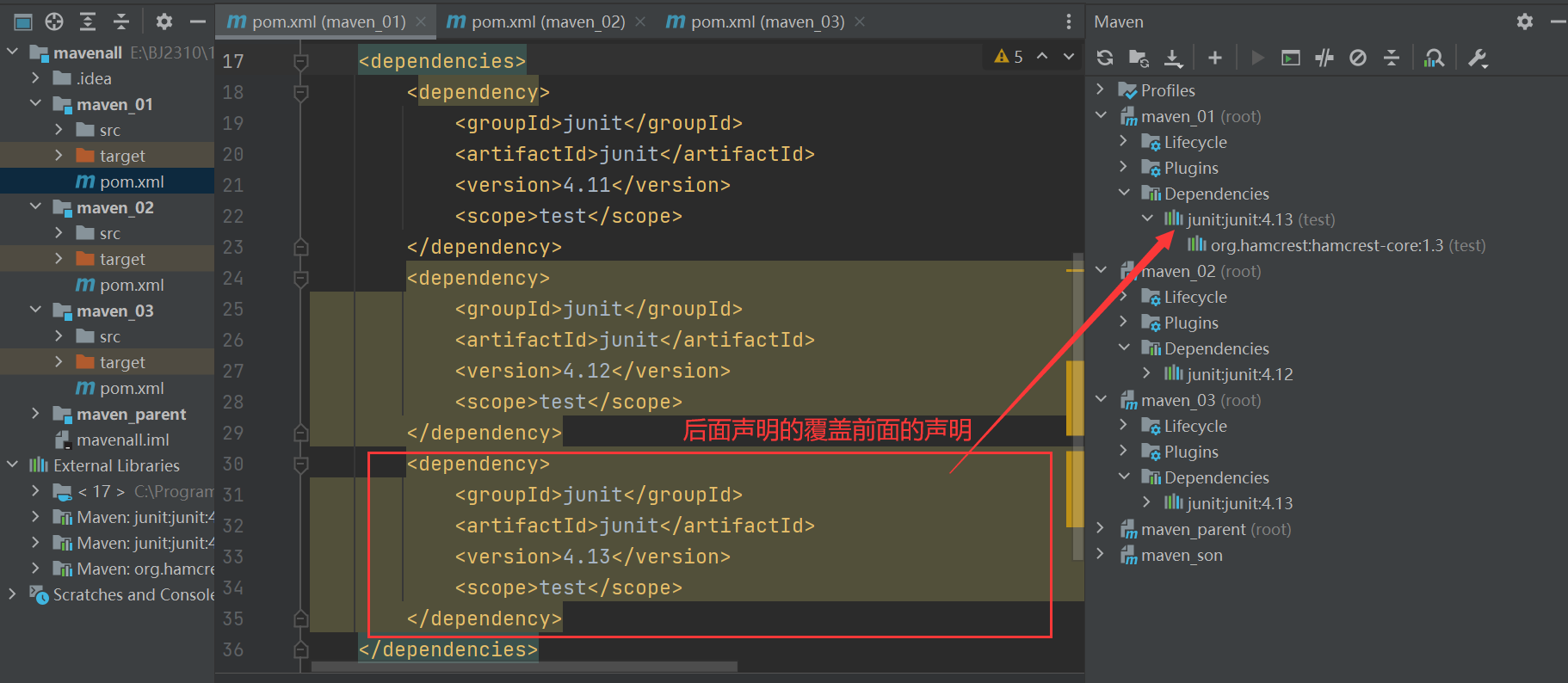
Task: Click warning indicator showing 5 problems
Action: pos(1009,57)
